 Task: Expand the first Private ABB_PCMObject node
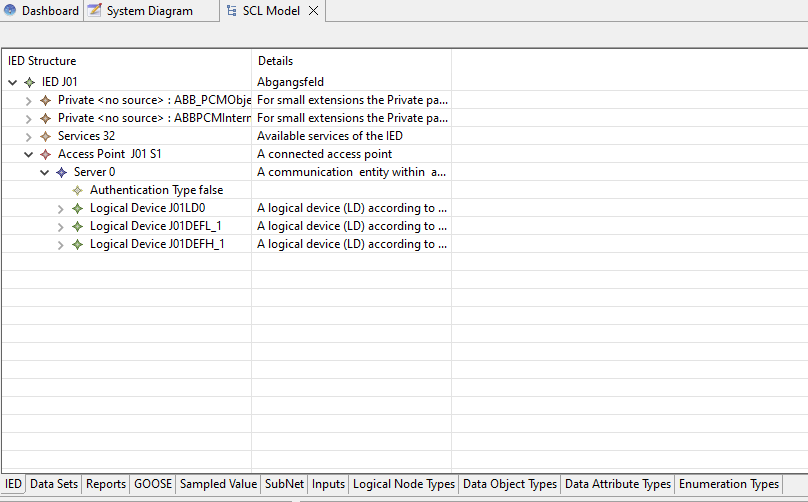coord(28,100)
